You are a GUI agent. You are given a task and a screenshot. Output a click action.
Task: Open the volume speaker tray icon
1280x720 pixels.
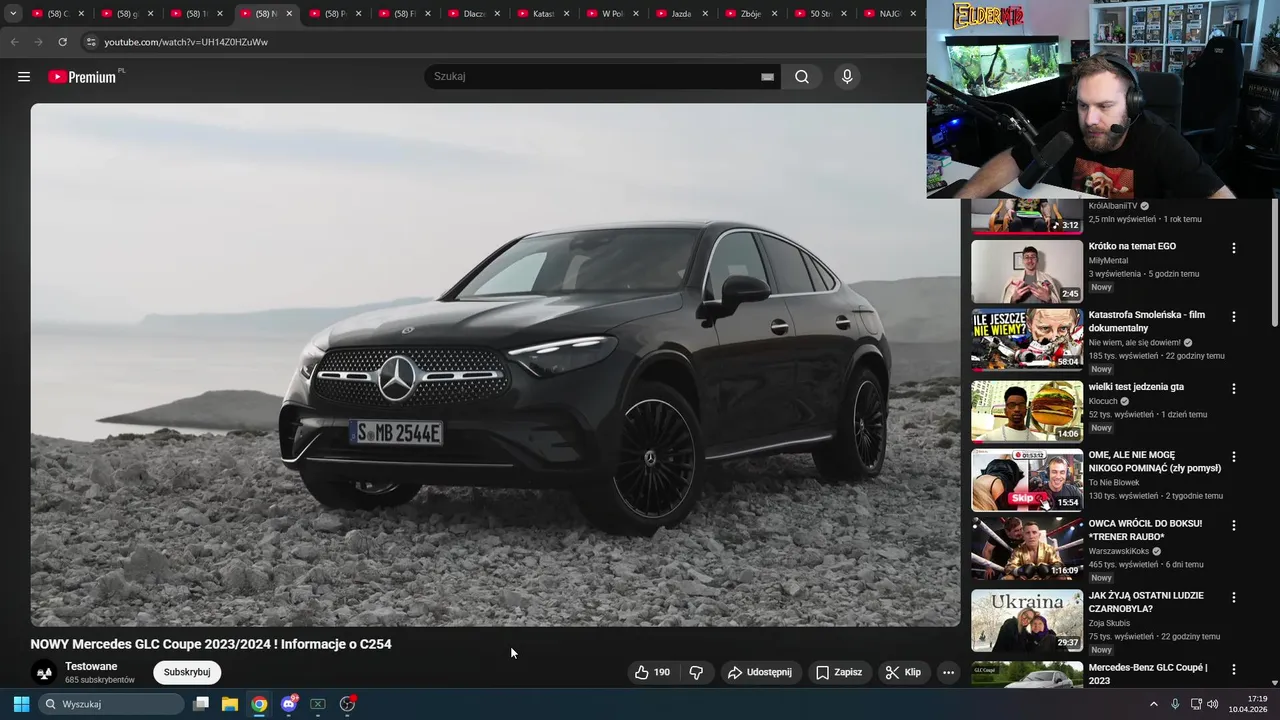pos(1212,704)
